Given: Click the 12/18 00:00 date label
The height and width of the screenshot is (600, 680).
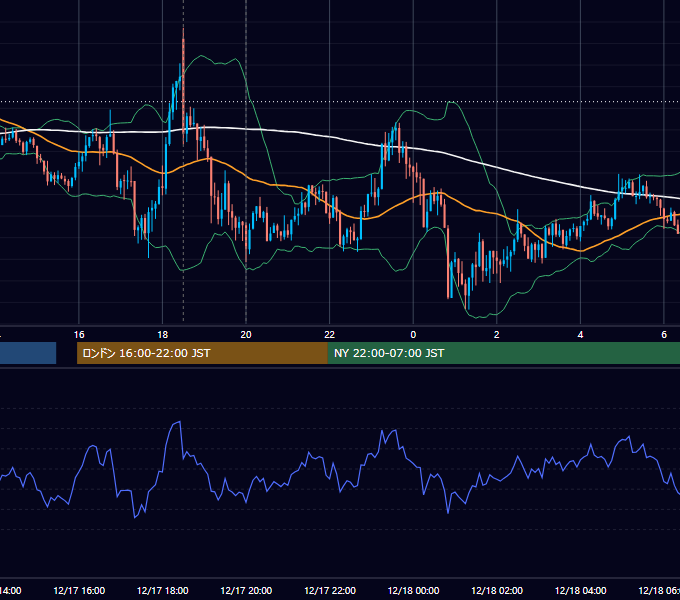Looking at the screenshot, I should click(413, 590).
